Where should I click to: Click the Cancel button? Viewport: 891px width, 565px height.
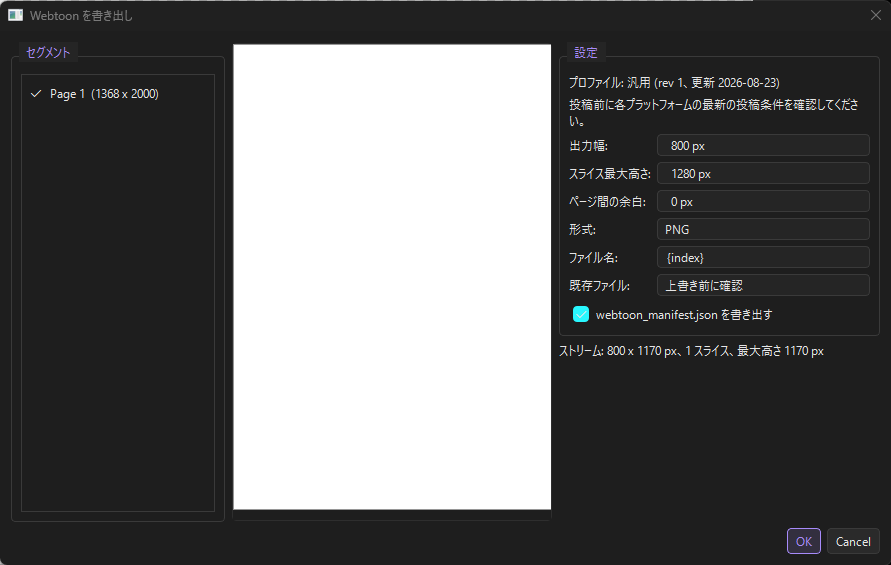(853, 541)
